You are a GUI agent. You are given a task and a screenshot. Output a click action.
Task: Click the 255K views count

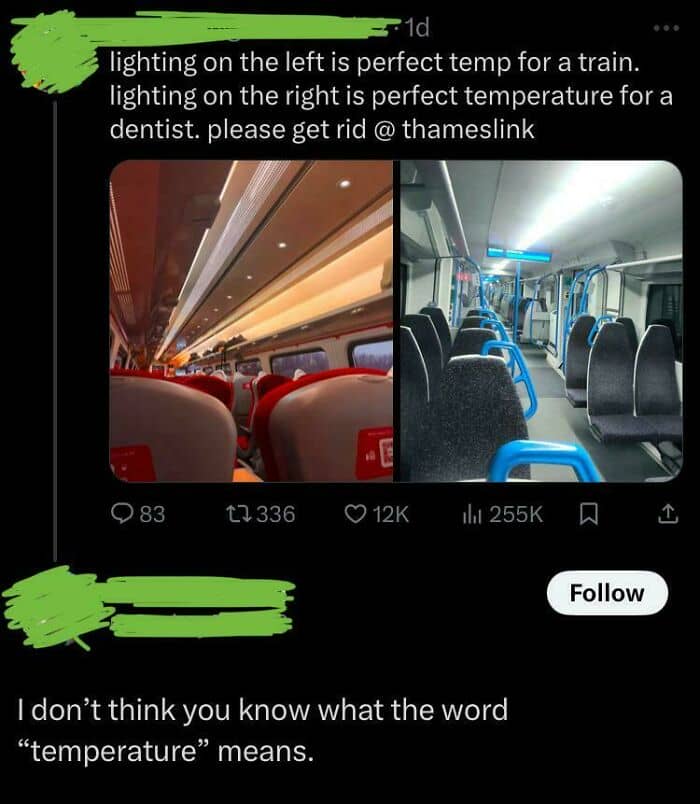516,514
